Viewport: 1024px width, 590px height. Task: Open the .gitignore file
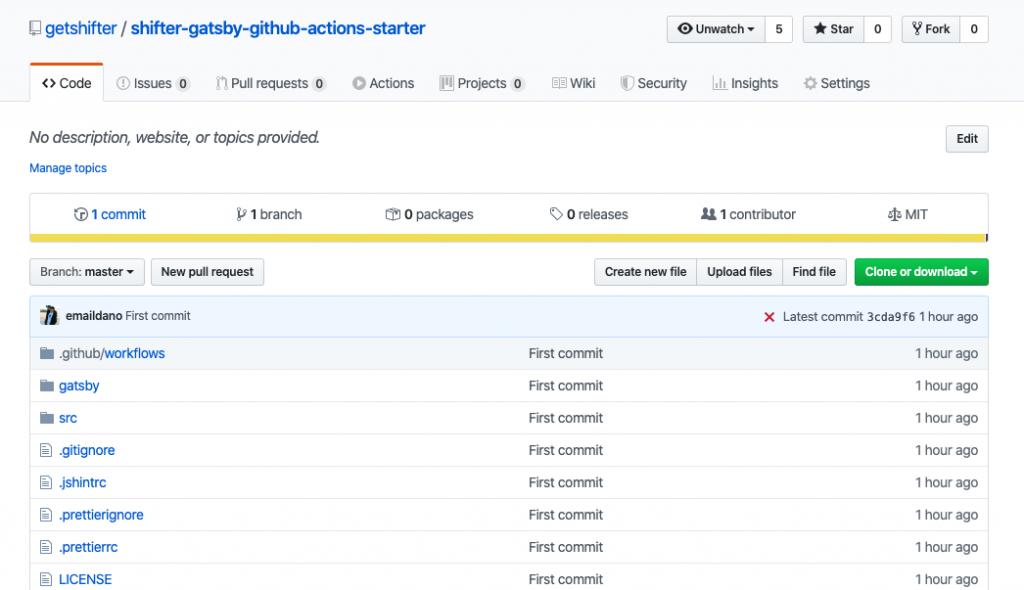(87, 450)
